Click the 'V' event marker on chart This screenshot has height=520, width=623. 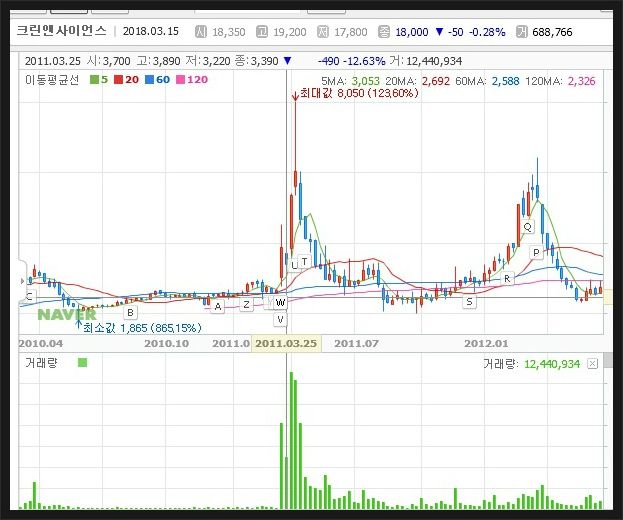[x=281, y=319]
